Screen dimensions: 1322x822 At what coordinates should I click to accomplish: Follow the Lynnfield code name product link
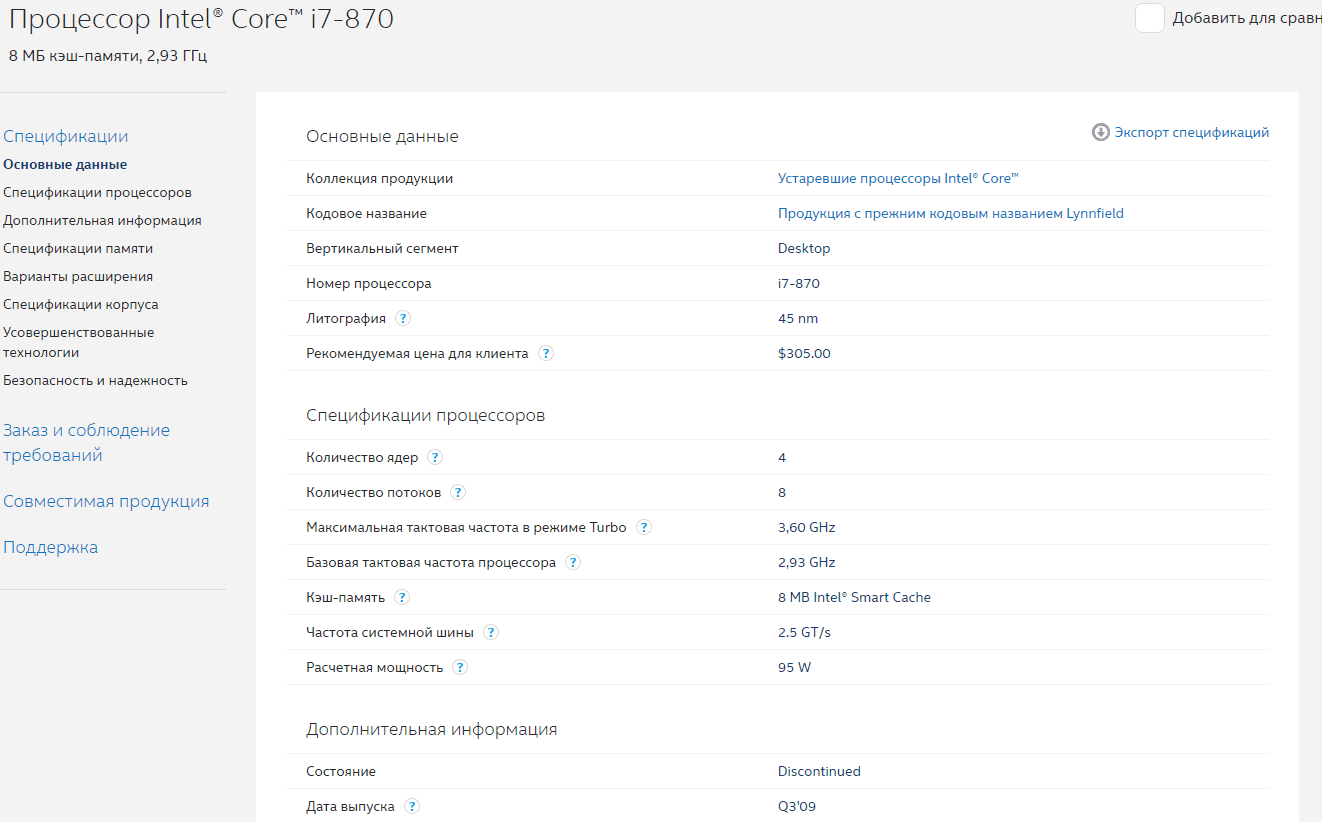pos(951,213)
